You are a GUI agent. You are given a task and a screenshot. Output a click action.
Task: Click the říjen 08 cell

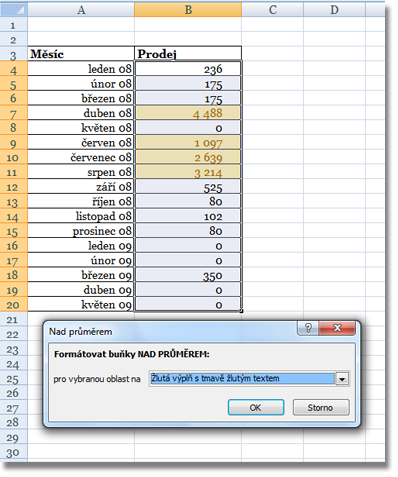tap(81, 201)
